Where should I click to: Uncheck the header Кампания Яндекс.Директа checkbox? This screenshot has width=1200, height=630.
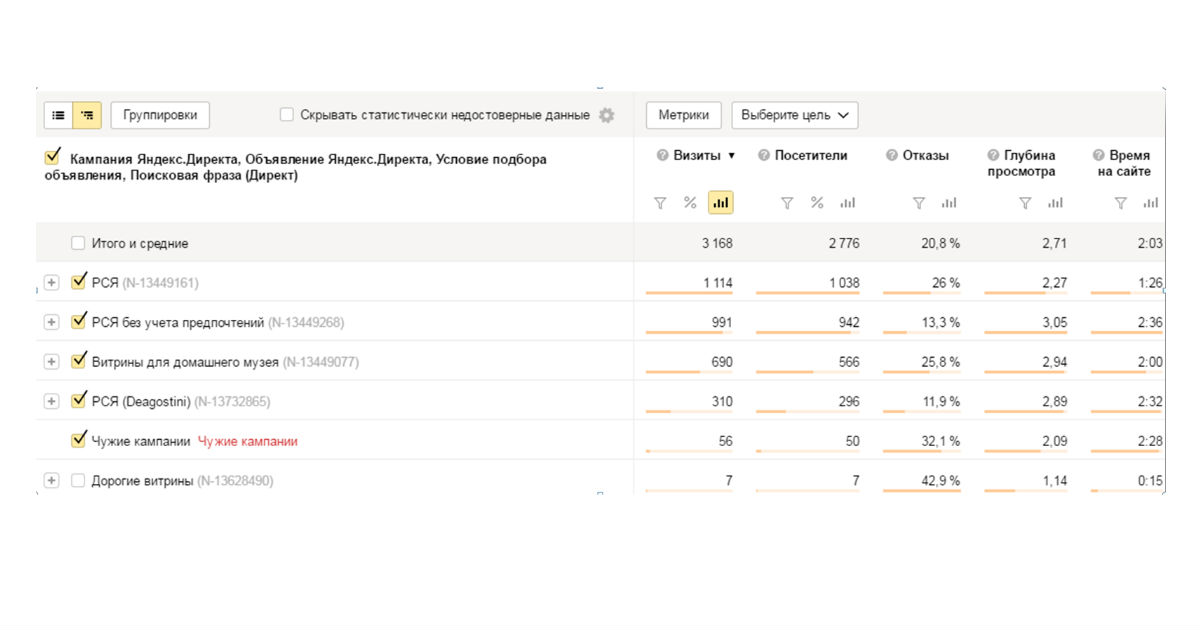pos(53,157)
